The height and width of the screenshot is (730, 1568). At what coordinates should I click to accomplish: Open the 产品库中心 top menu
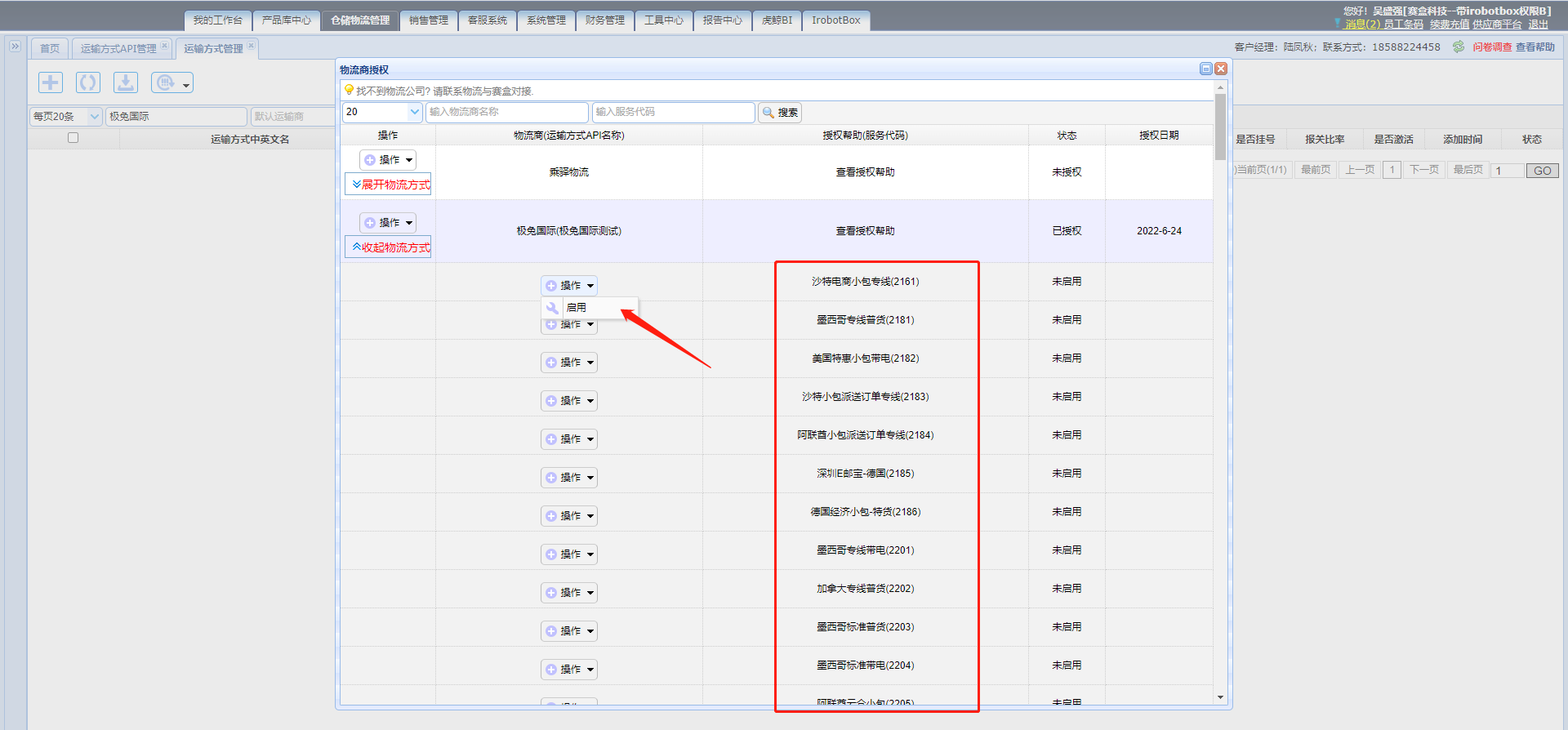click(287, 20)
